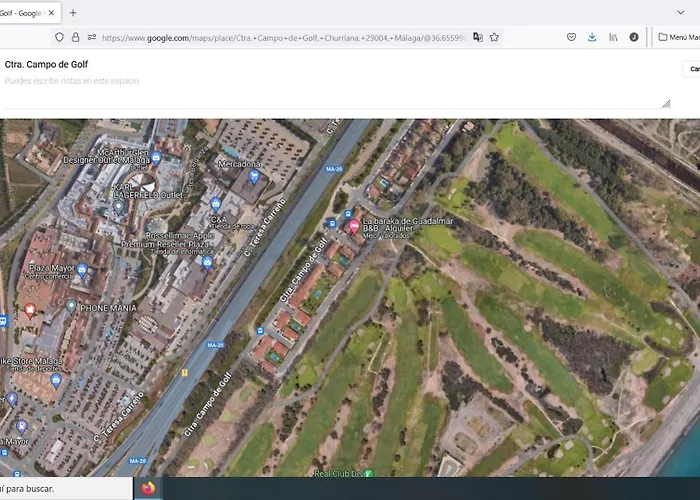
Task: Click the site security padlock icon
Action: click(x=75, y=37)
